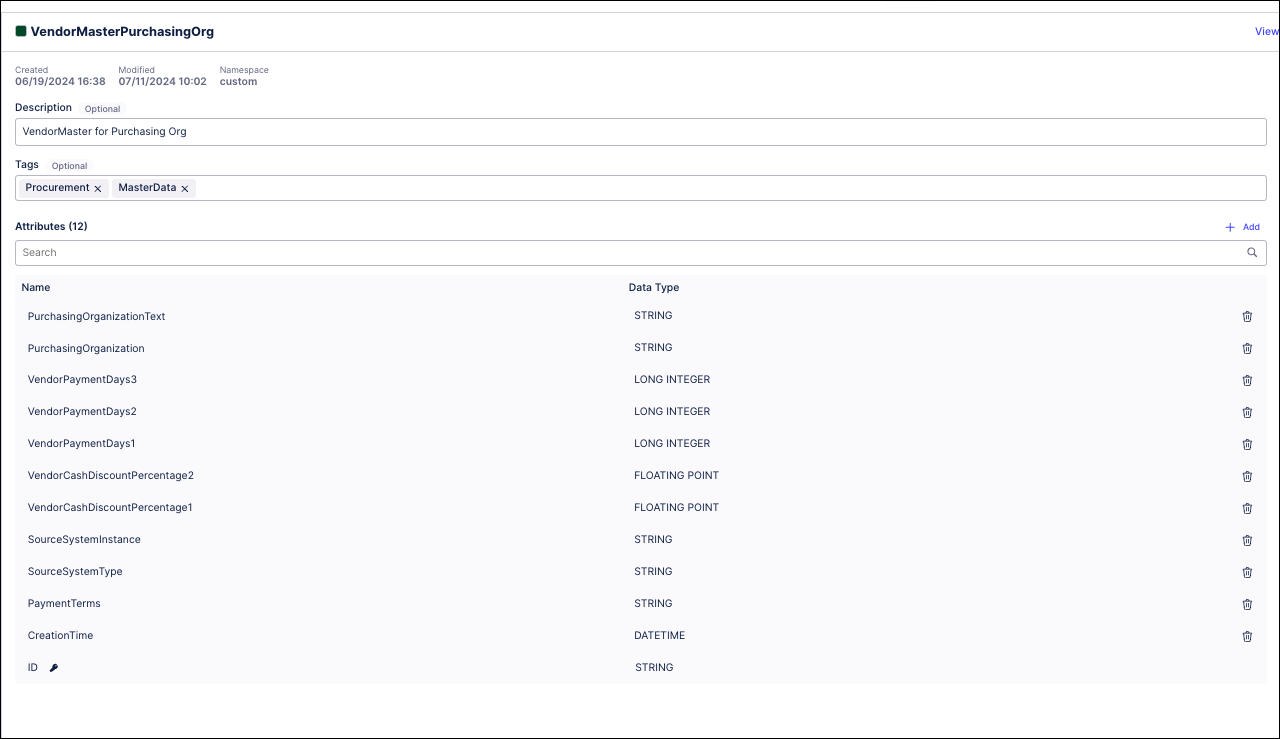The image size is (1280, 739).
Task: Delete the PurchasingOrganization attribute
Action: 1247,348
